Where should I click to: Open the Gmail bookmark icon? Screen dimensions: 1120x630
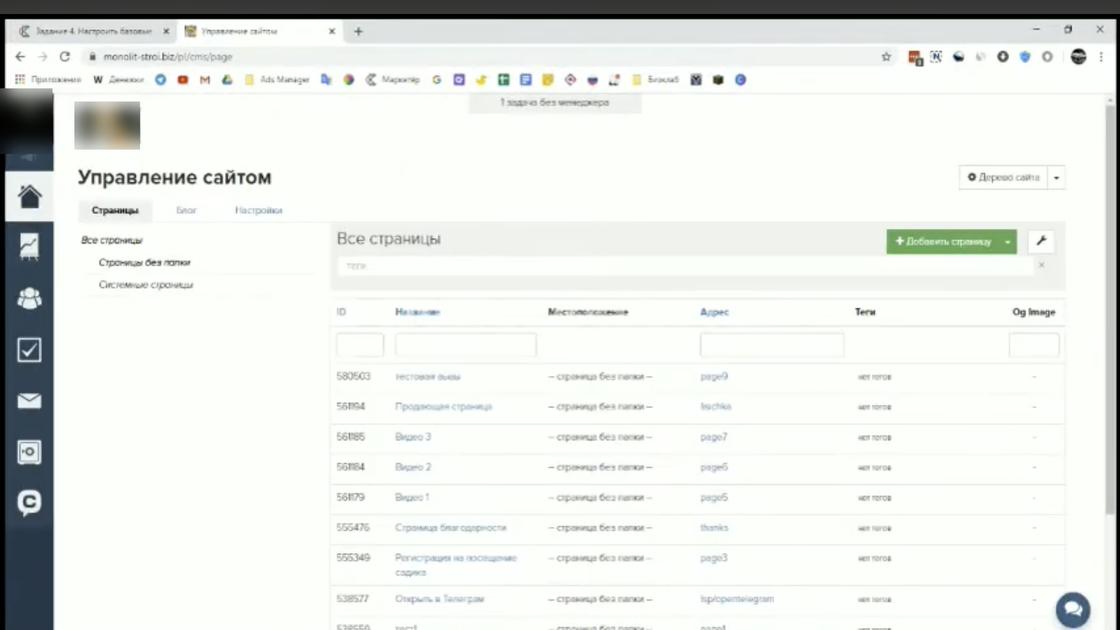pyautogui.click(x=205, y=80)
